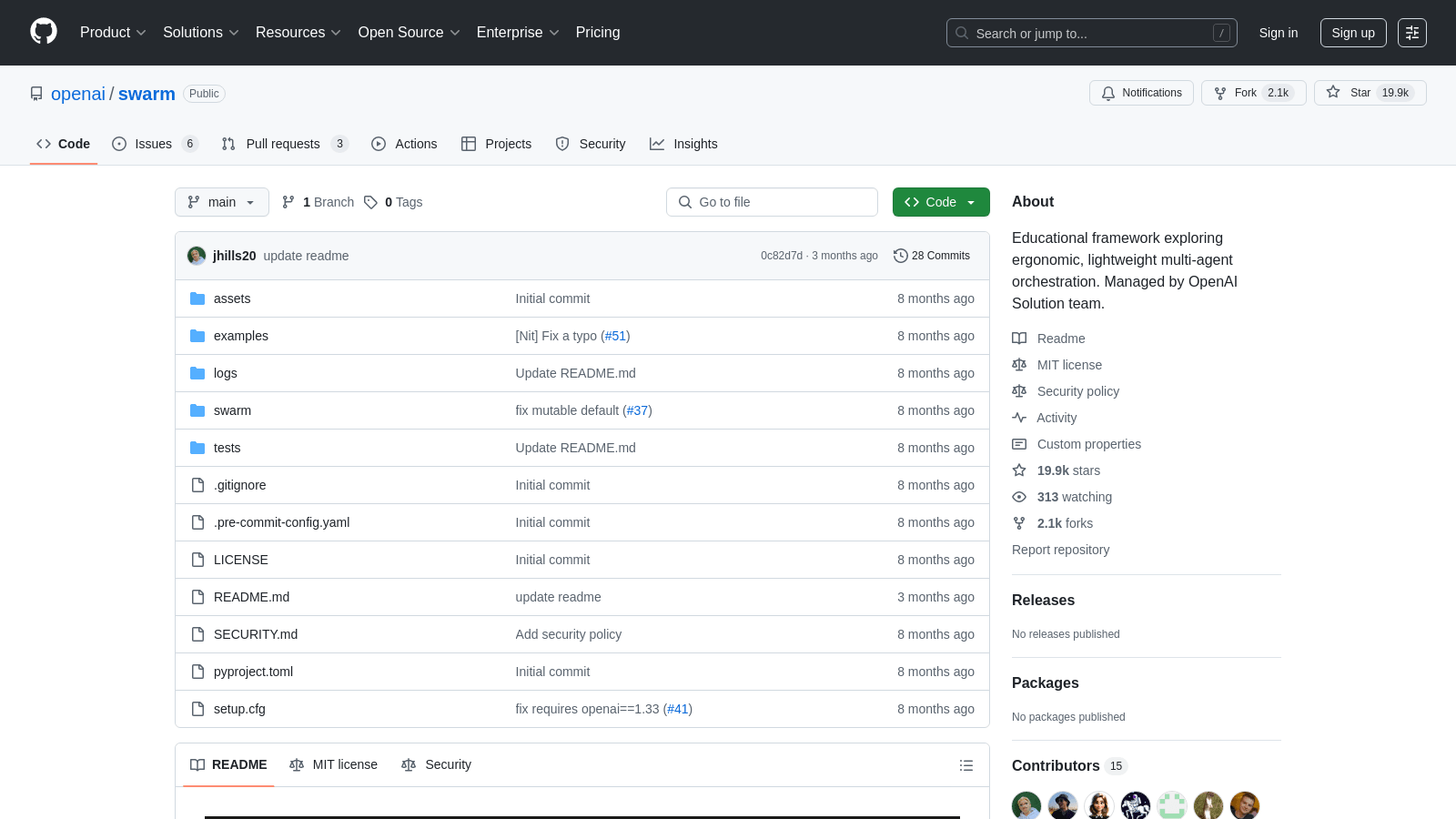Screen dimensions: 1456x819
Task: Click the third contributor avatar
Action: point(1099,805)
